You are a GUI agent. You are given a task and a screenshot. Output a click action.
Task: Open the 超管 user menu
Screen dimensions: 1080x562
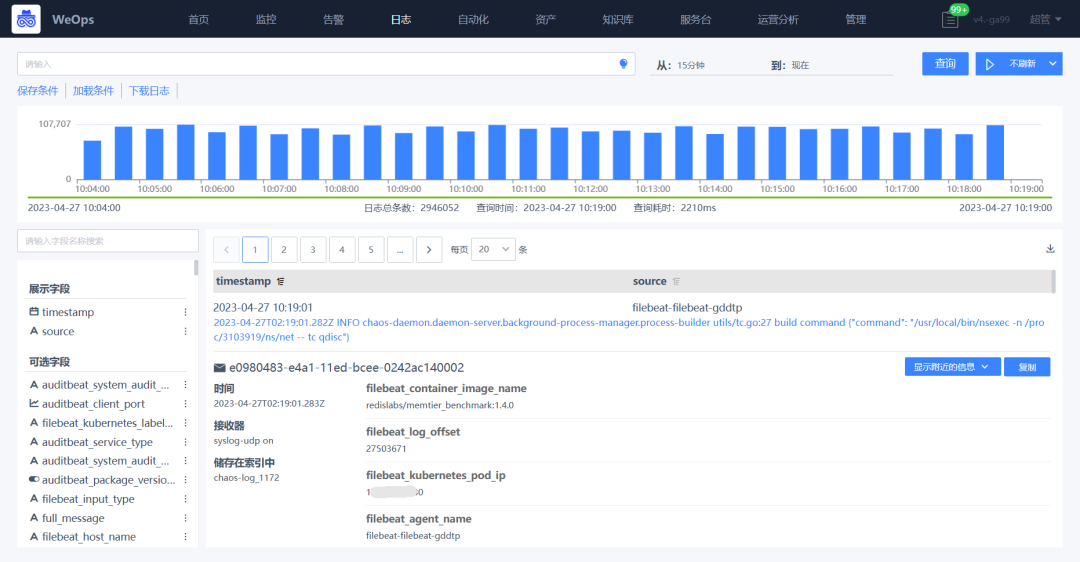pyautogui.click(x=1045, y=19)
